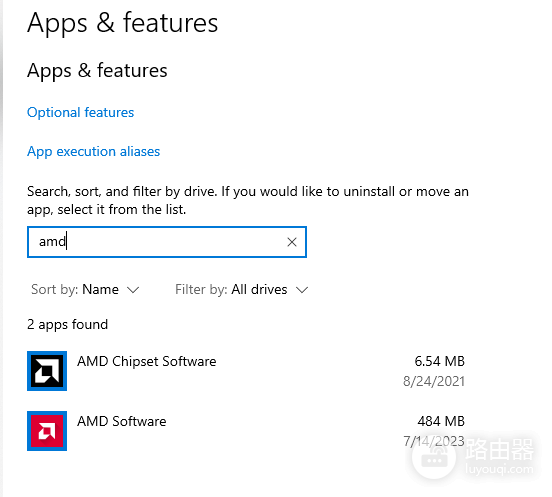Focus the search field containing amd
The image size is (552, 497).
[167, 242]
